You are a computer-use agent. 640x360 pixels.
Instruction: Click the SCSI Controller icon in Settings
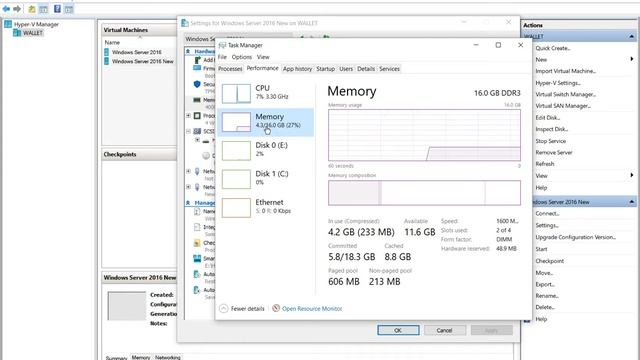[x=197, y=131]
